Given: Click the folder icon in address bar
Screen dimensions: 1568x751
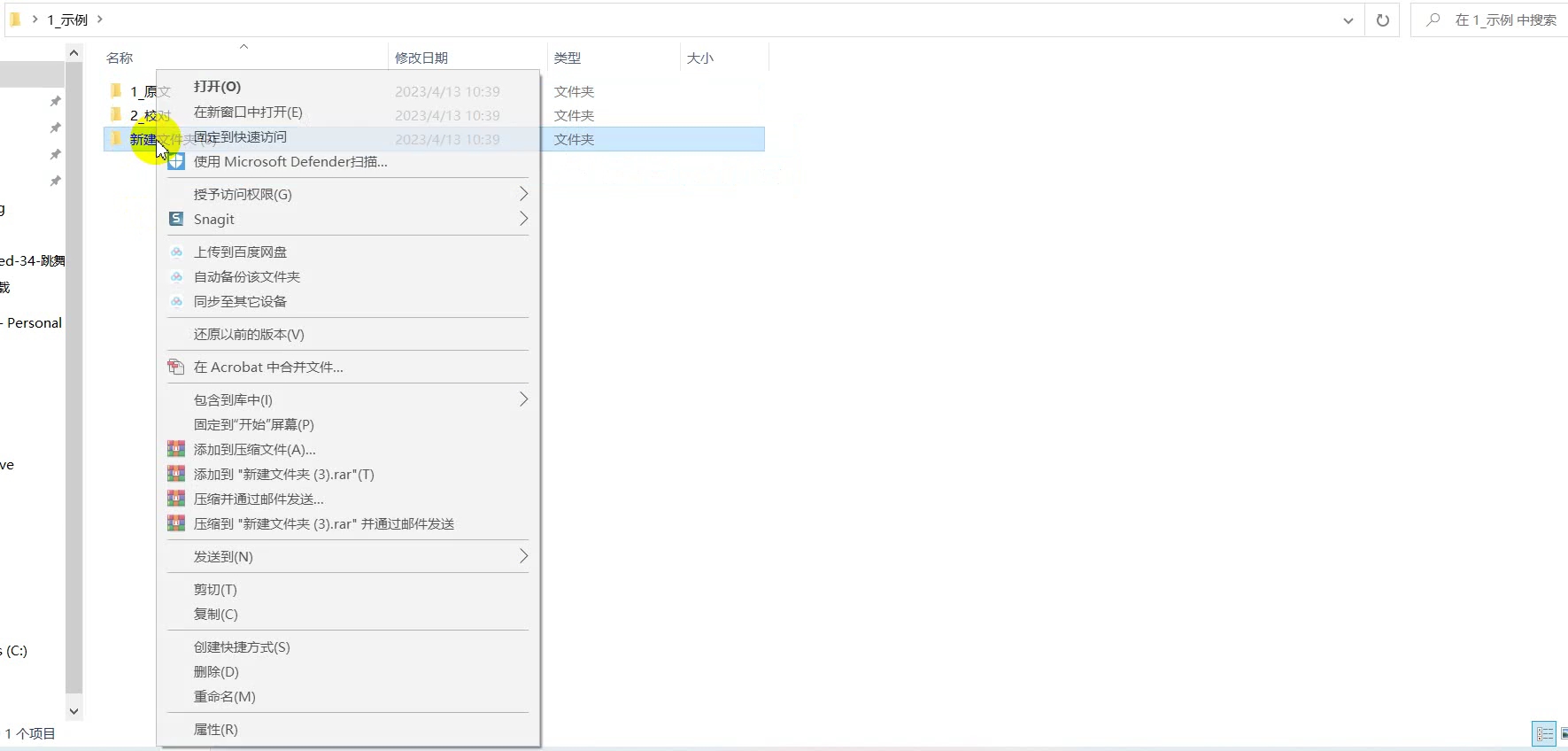Looking at the screenshot, I should 15,19.
